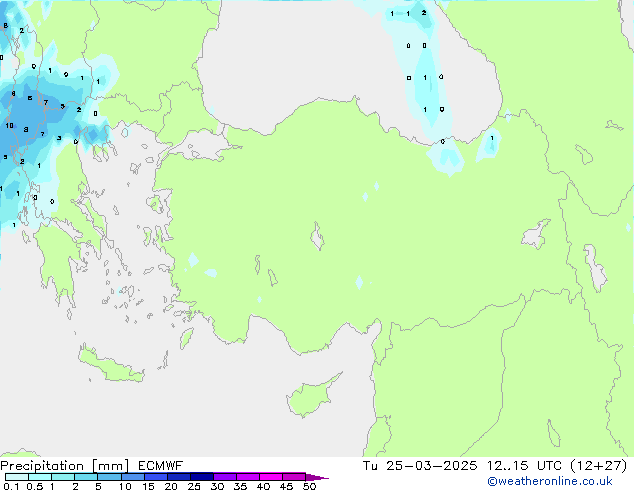Select the 0.5–1 mm legend color box
The image size is (634, 490).
coord(40,477)
